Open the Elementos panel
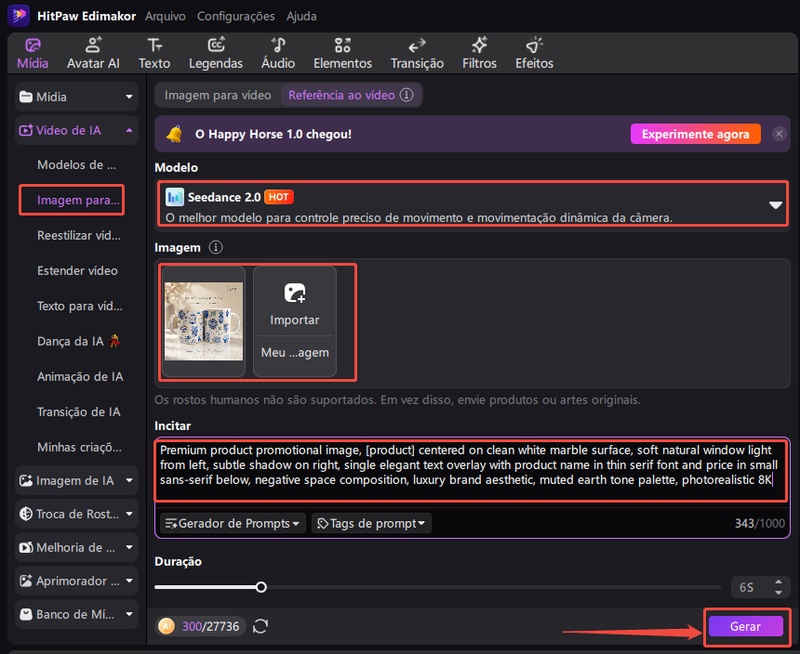 pyautogui.click(x=342, y=54)
